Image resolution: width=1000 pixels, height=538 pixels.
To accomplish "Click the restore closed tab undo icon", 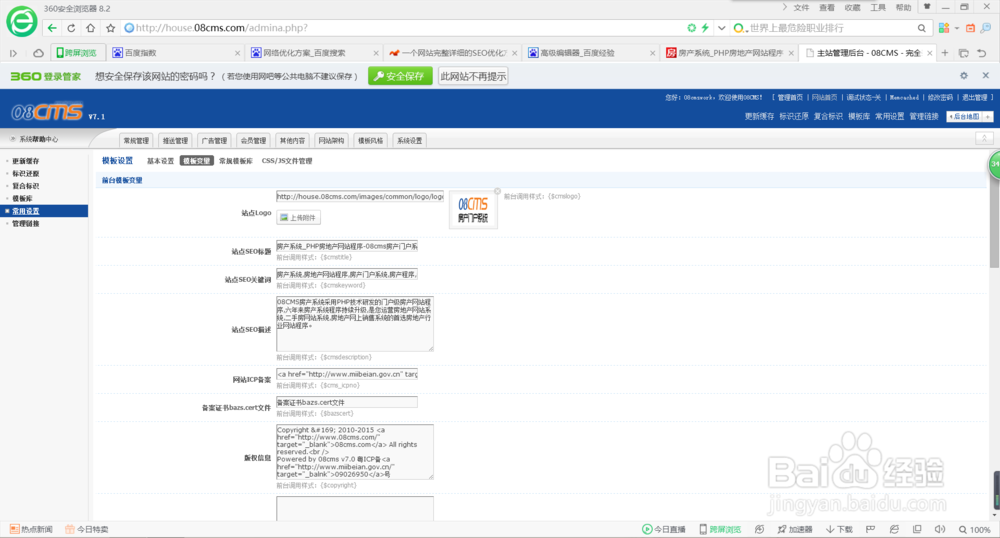I will [x=982, y=53].
